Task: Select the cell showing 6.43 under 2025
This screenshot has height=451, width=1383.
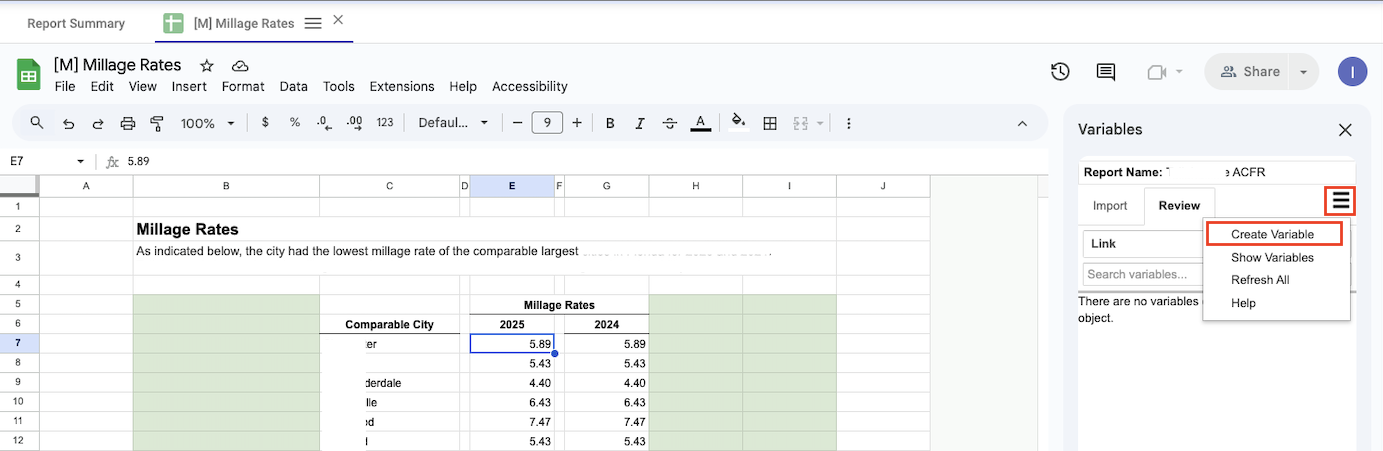Action: (x=511, y=401)
